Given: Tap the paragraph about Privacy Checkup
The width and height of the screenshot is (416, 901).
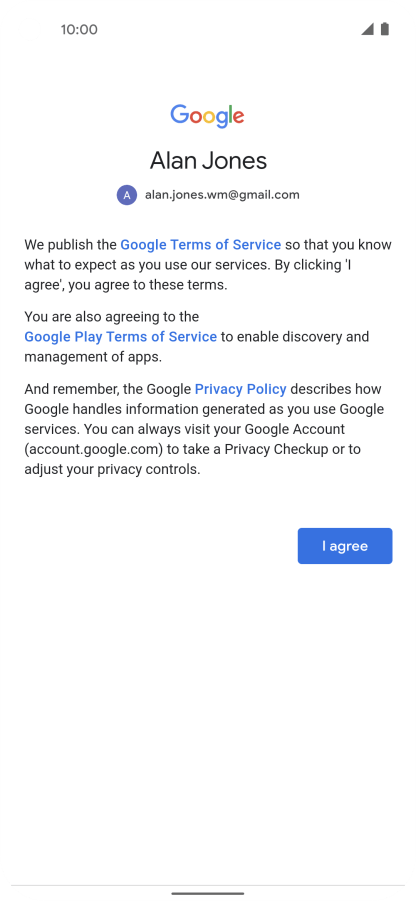Looking at the screenshot, I should coord(204,429).
